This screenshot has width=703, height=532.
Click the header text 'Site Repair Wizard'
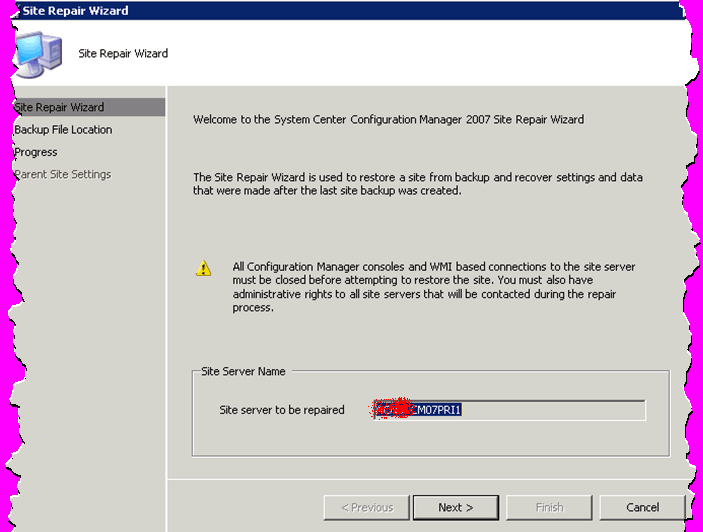pyautogui.click(x=123, y=53)
